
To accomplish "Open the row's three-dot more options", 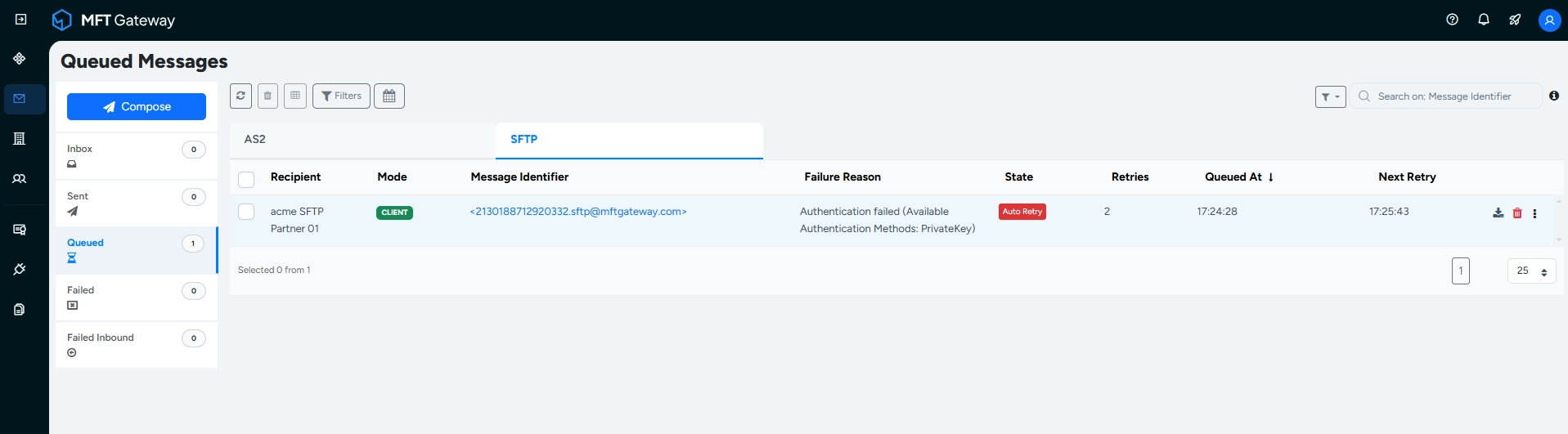I will coord(1534,213).
